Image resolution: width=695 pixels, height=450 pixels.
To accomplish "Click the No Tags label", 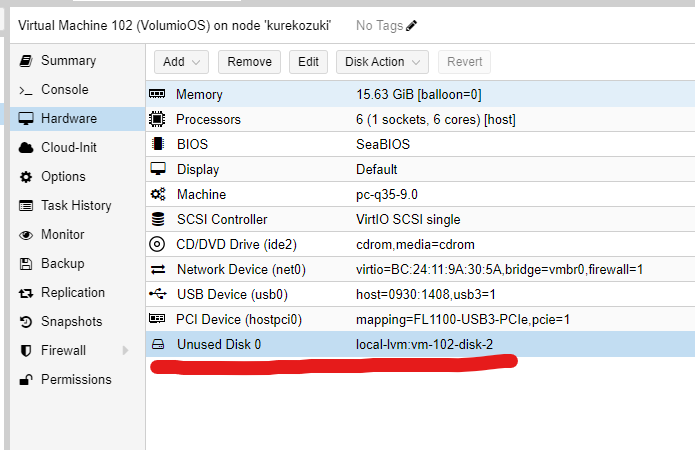I will click(x=379, y=26).
